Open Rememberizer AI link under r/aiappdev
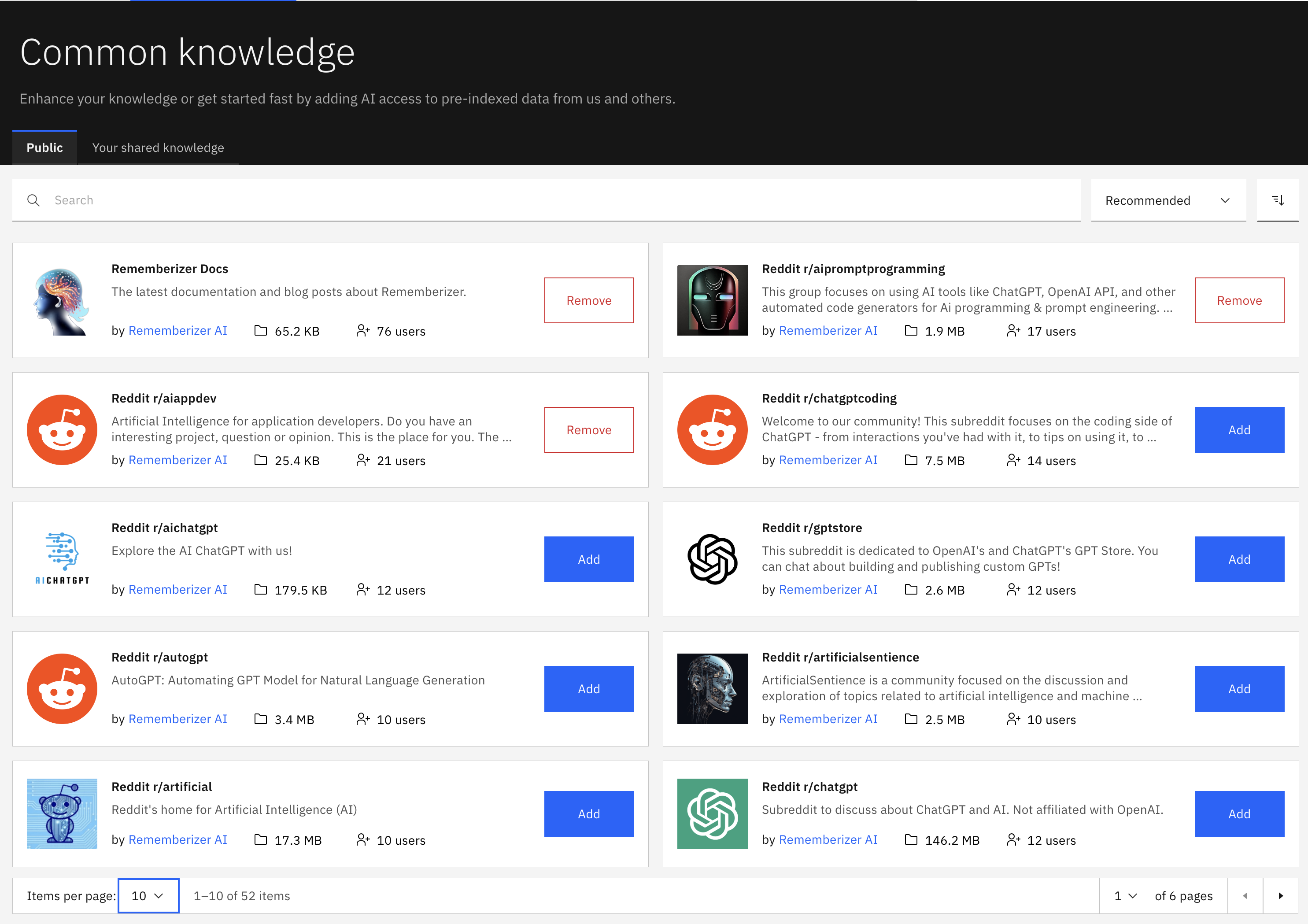Image resolution: width=1308 pixels, height=924 pixels. tap(178, 460)
